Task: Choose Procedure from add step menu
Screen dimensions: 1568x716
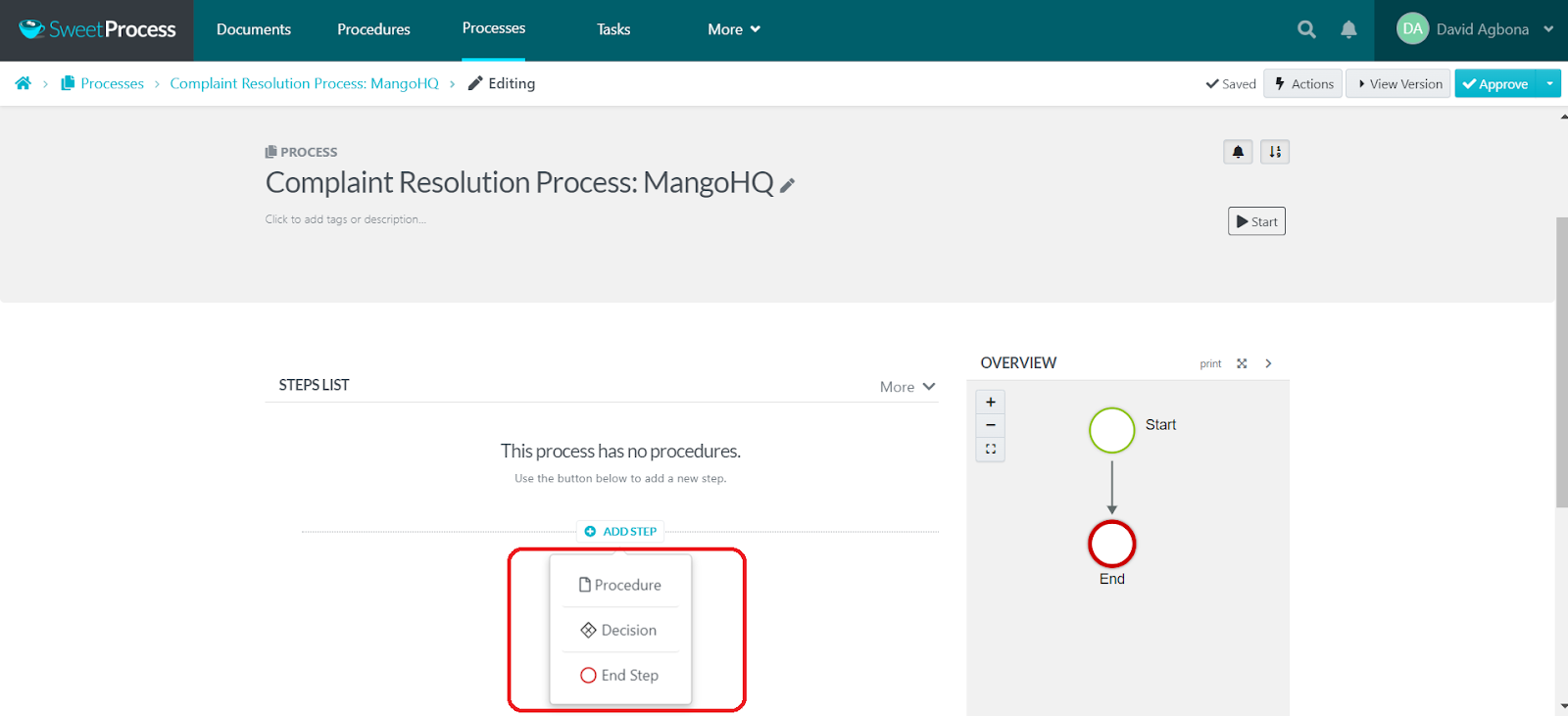Action: point(620,585)
